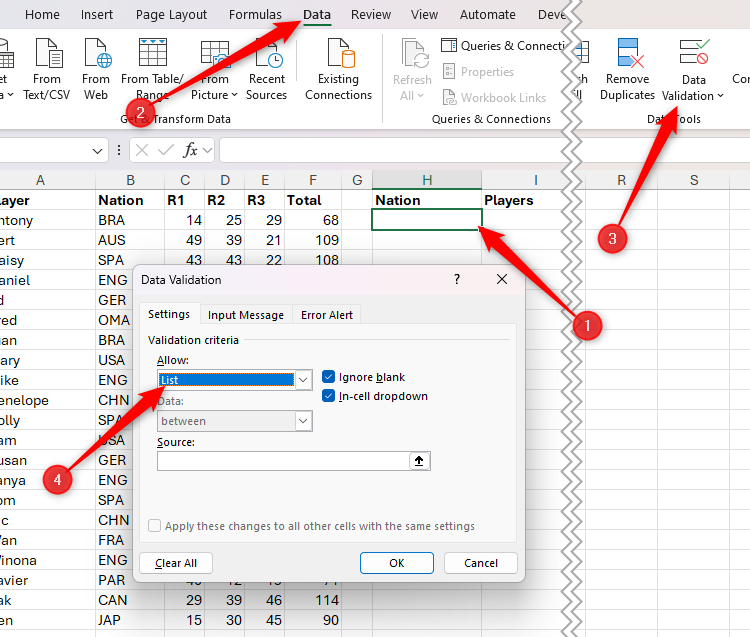Toggle the In-cell dropdown checkbox
Screen dimensions: 750x637
(x=329, y=396)
